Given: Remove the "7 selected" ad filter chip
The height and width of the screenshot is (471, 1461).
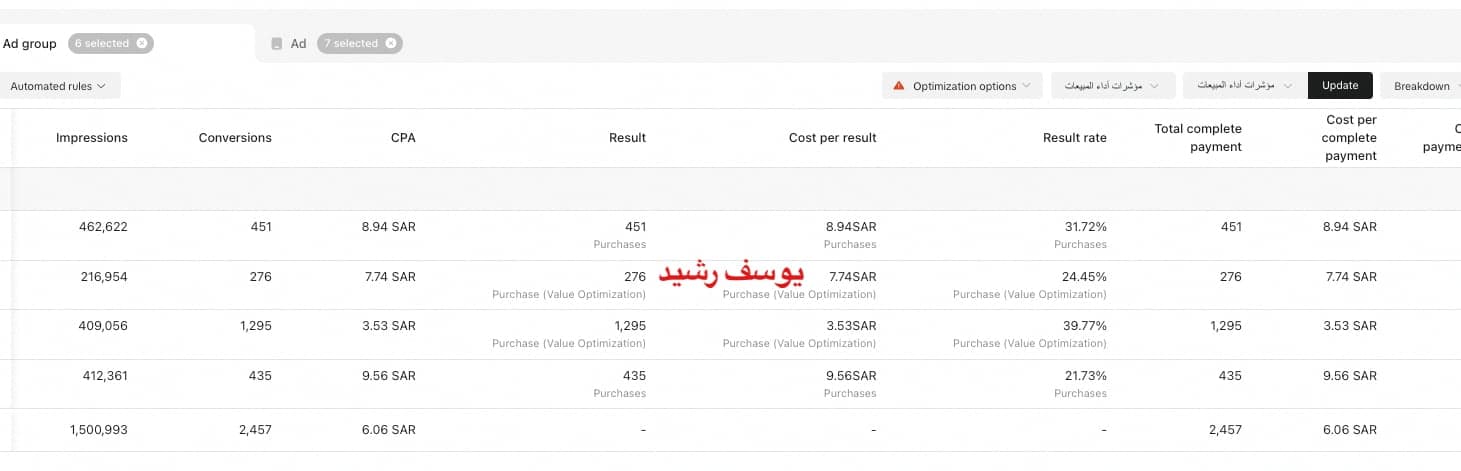Looking at the screenshot, I should click(391, 43).
